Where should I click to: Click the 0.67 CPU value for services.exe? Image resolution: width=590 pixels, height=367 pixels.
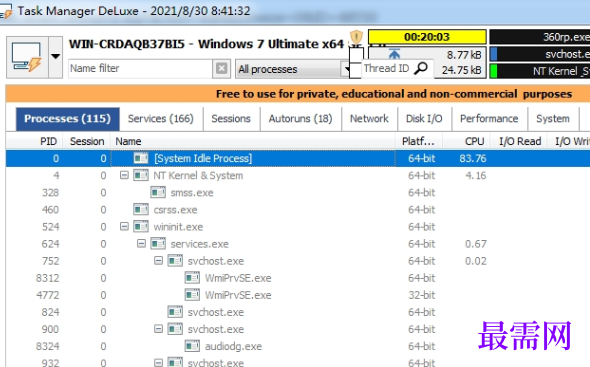[476, 244]
